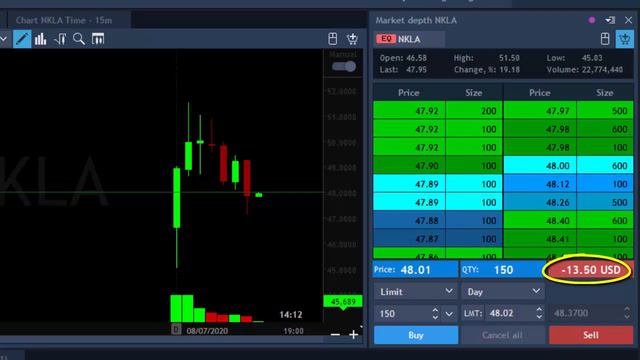Close the Market depth NKLA panel

click(628, 20)
